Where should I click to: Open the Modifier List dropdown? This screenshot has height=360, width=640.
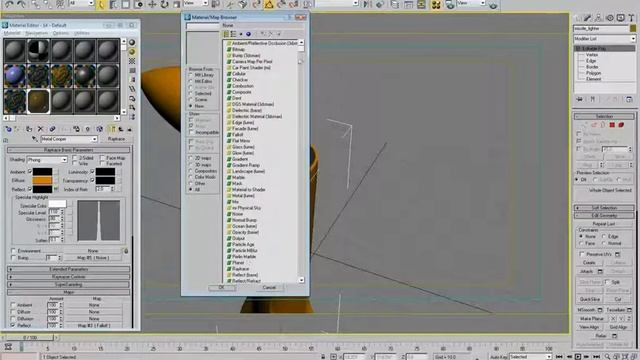click(x=604, y=38)
